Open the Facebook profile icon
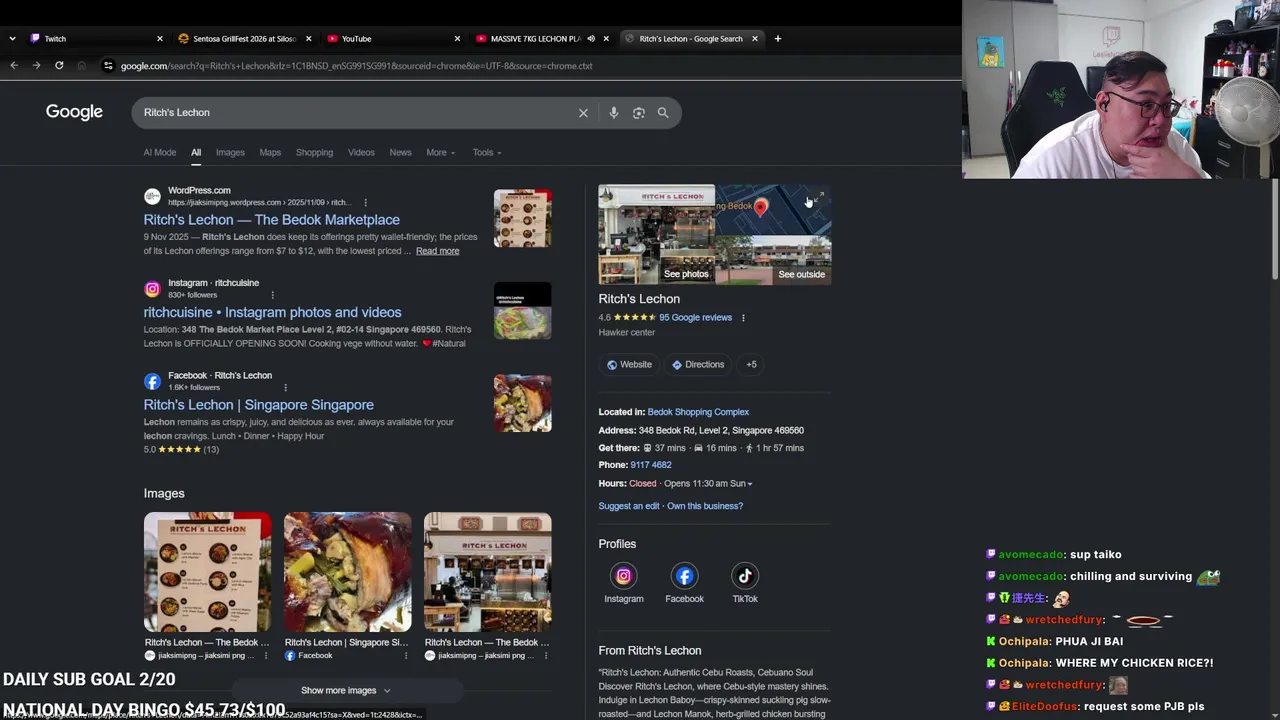The image size is (1280, 720). pyautogui.click(x=684, y=576)
